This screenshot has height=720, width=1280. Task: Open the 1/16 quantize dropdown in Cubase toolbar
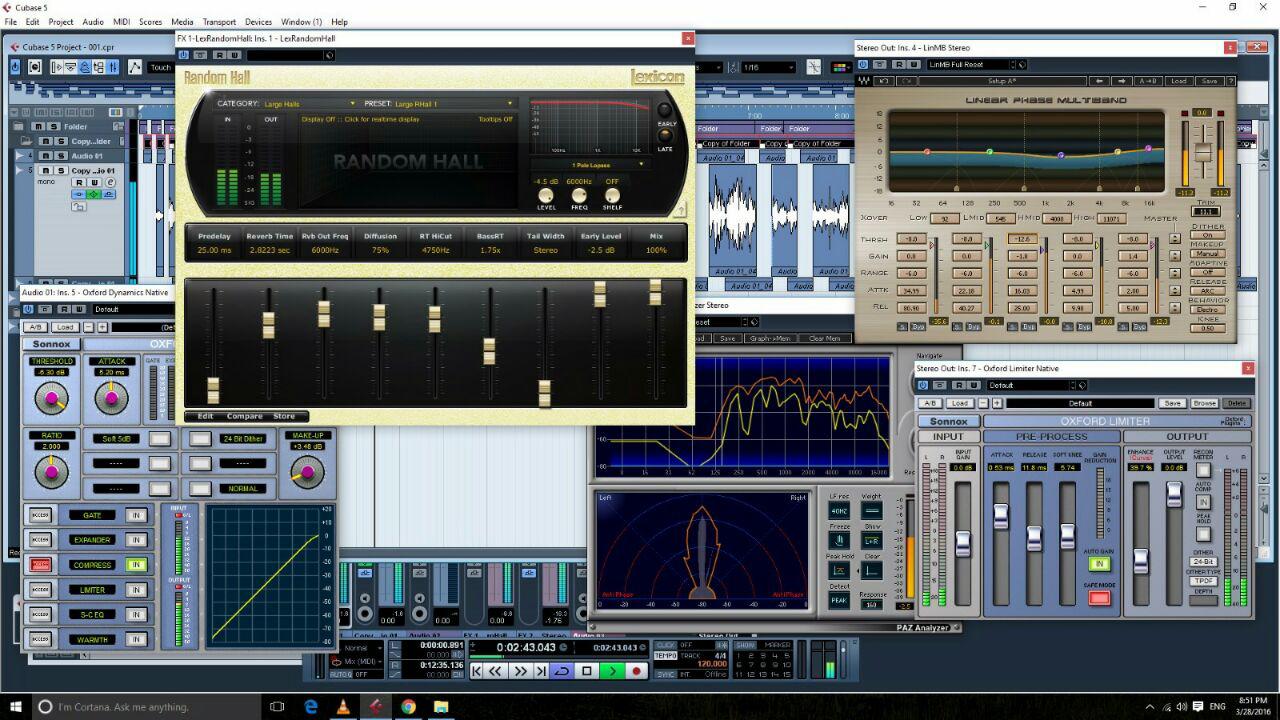coord(769,67)
